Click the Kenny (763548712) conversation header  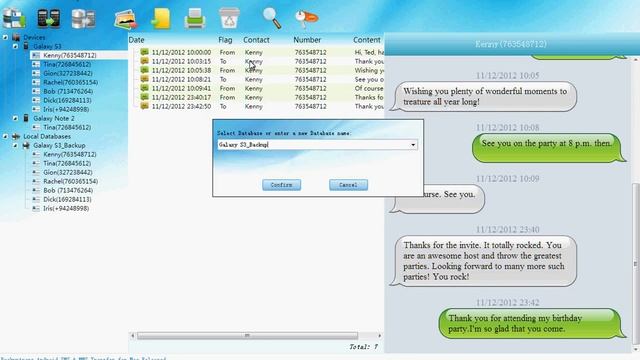(511, 44)
